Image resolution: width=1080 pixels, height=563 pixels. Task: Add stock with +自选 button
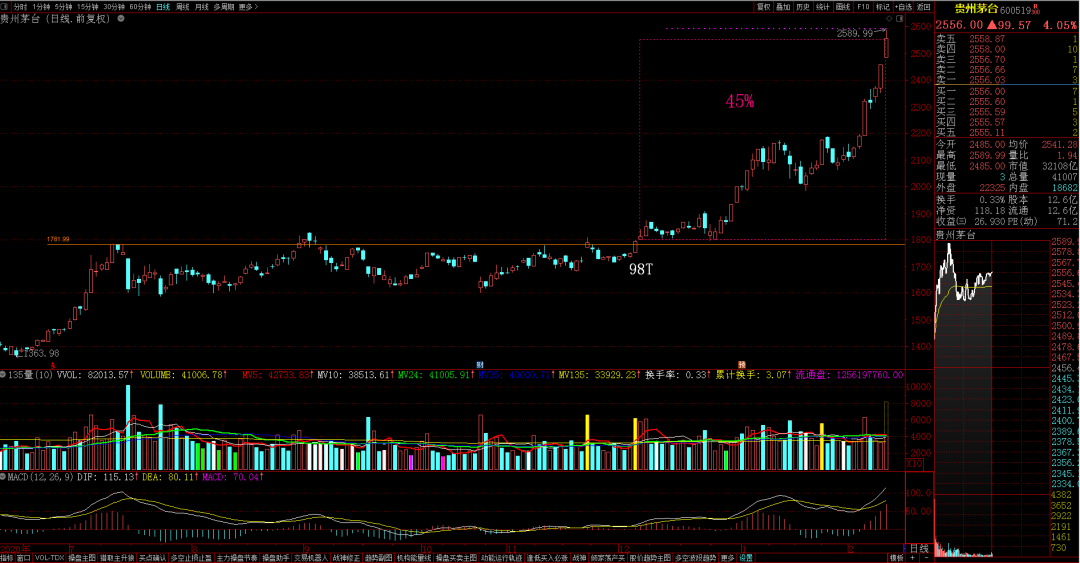coord(903,7)
